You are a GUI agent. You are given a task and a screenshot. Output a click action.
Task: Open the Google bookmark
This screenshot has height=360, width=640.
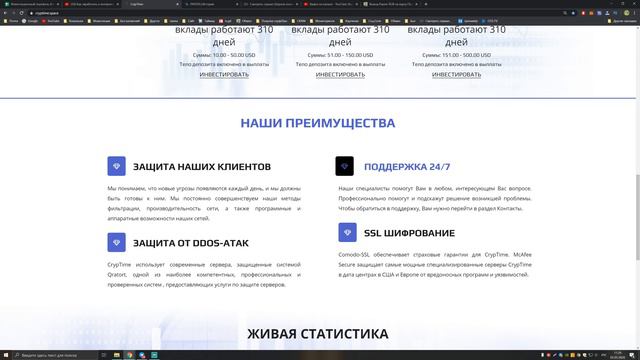coord(30,21)
